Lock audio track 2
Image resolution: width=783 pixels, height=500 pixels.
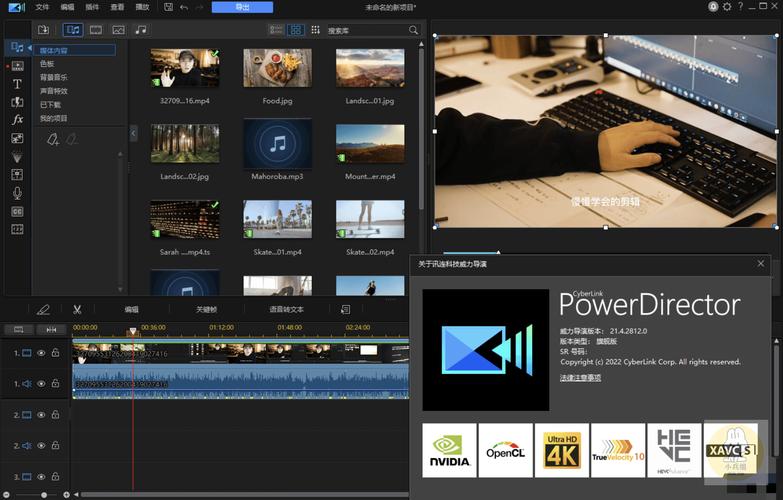tap(55, 445)
